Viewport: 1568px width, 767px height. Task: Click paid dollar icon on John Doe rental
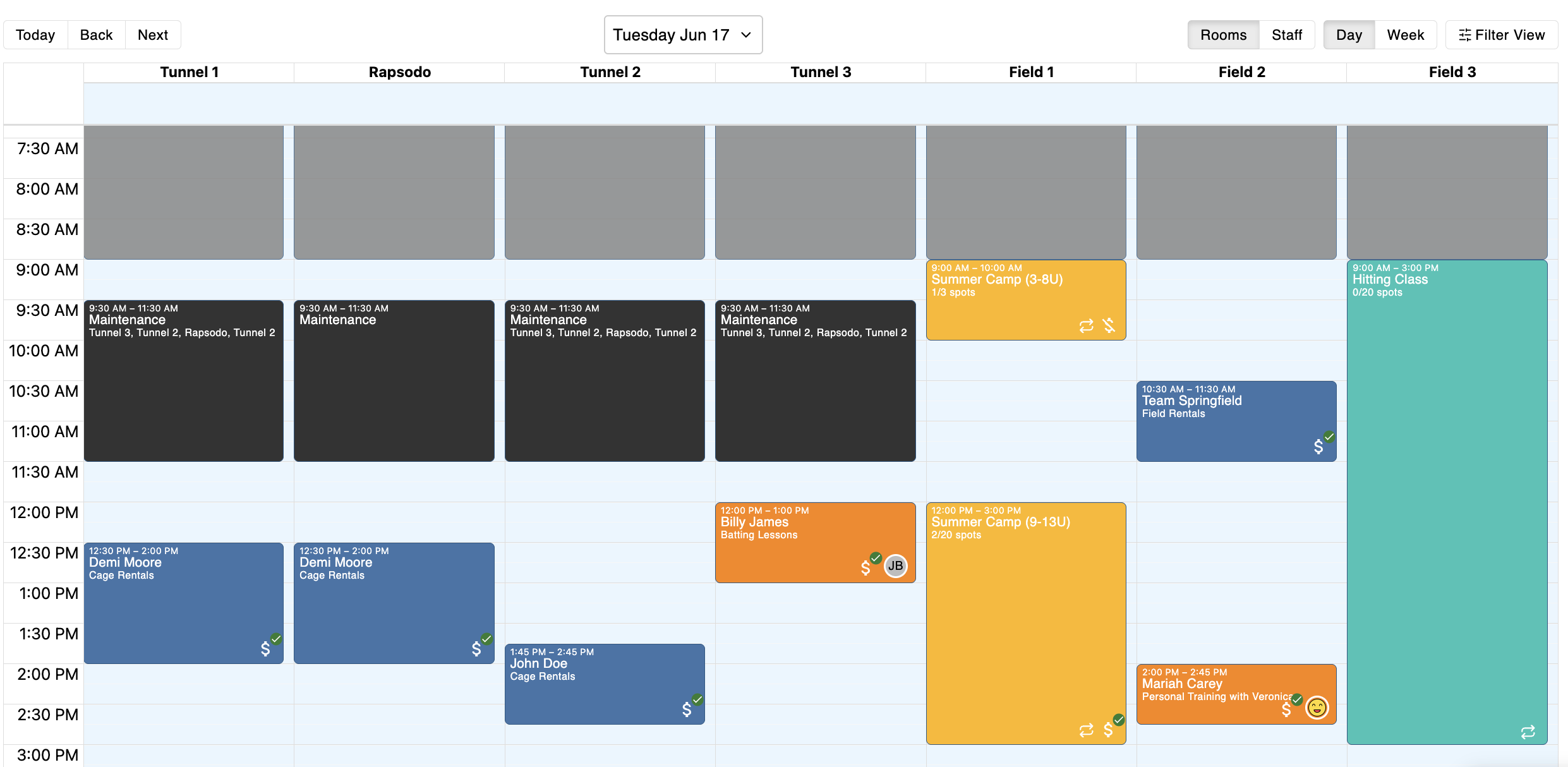[x=687, y=709]
